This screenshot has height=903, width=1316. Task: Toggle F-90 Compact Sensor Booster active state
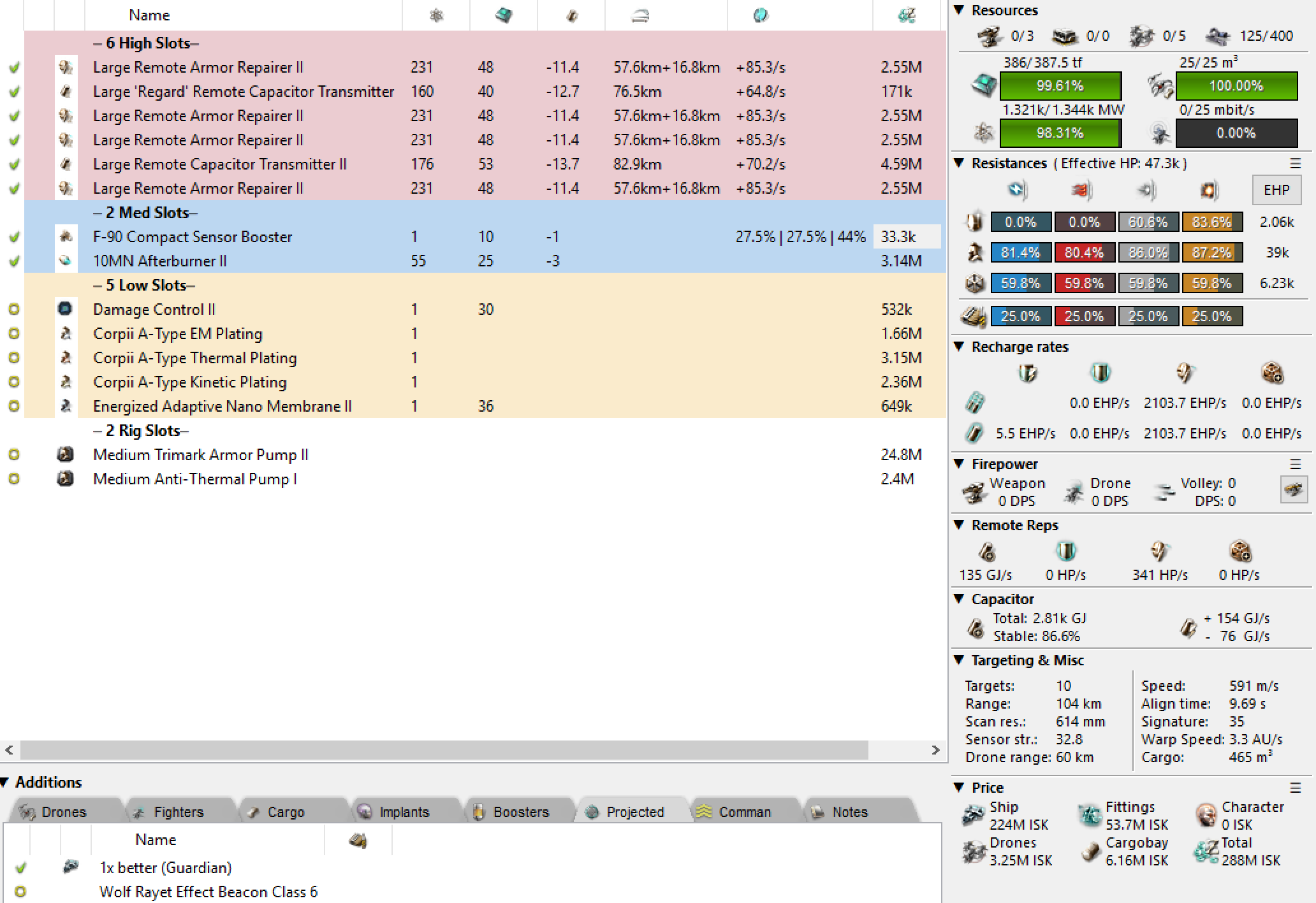[14, 236]
